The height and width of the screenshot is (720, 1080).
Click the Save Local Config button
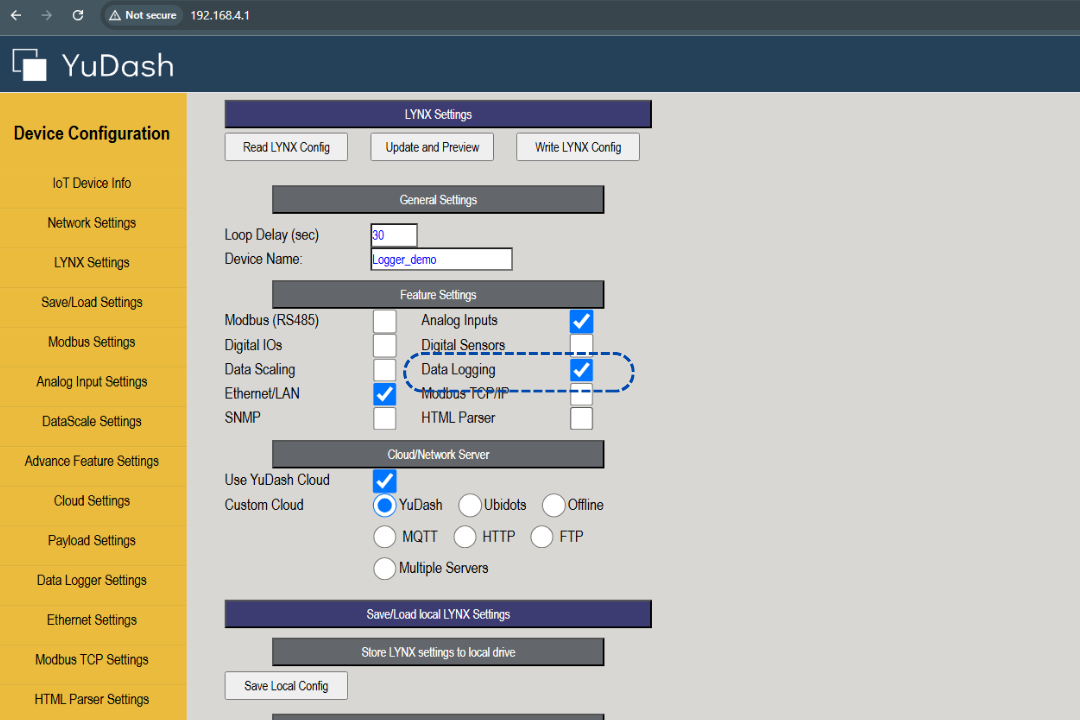pos(286,686)
